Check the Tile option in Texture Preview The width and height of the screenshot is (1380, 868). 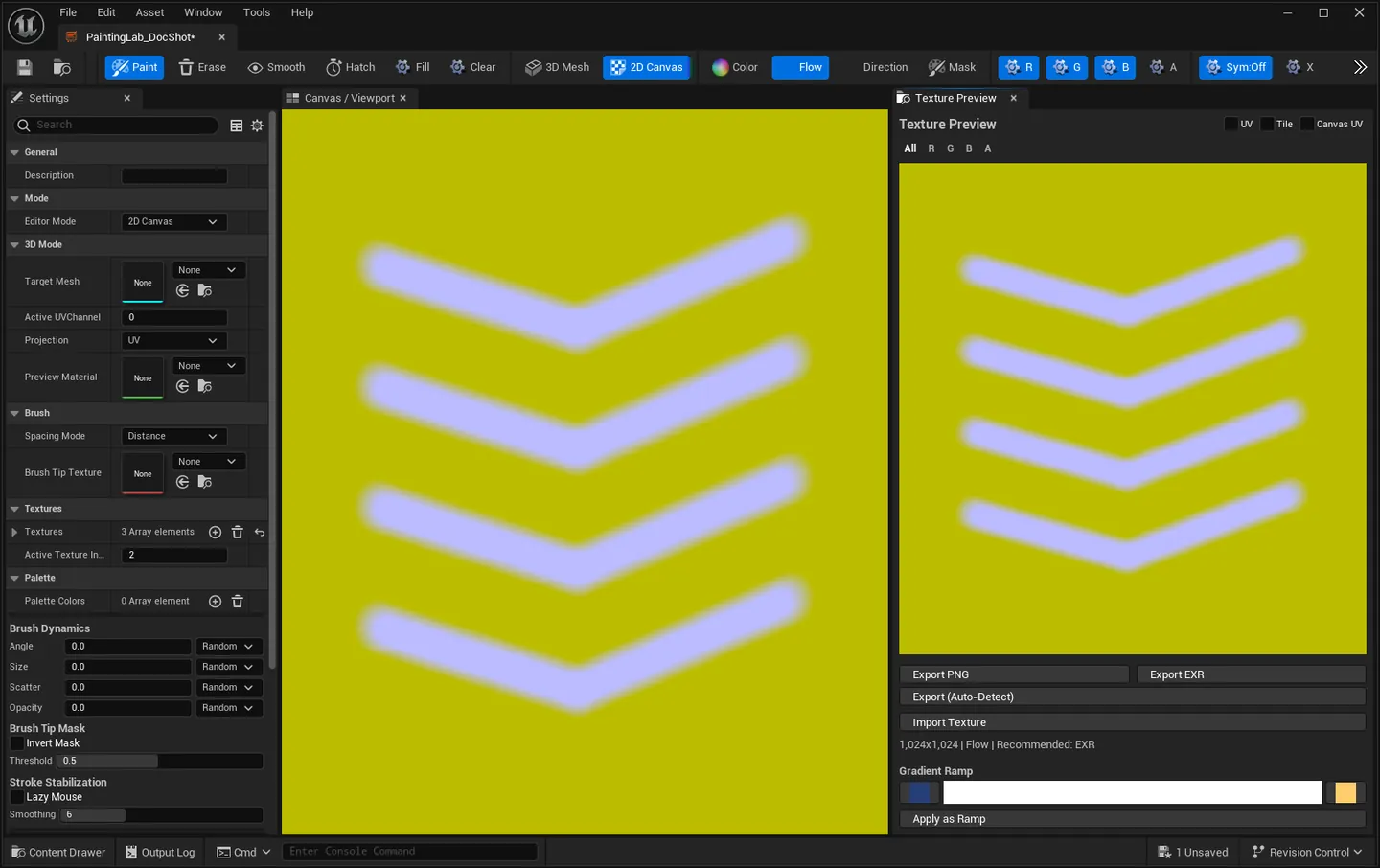coord(1267,124)
